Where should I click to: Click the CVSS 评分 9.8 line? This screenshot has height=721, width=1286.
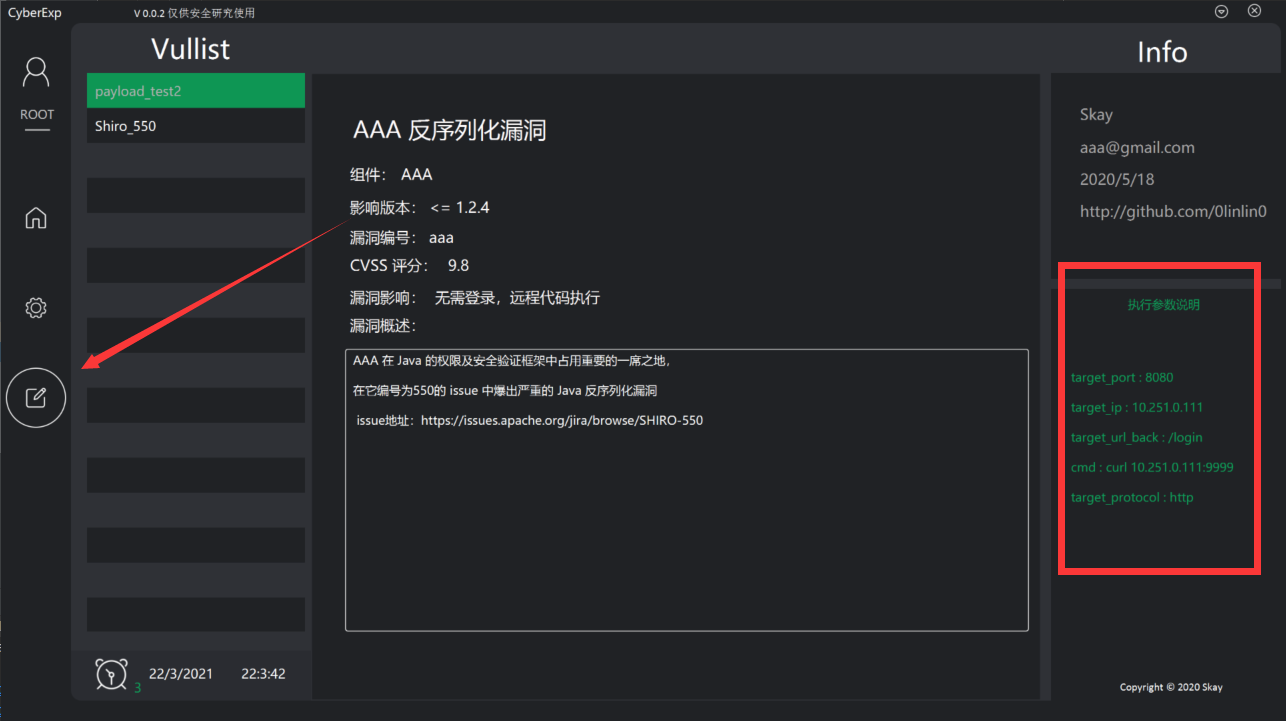(409, 266)
